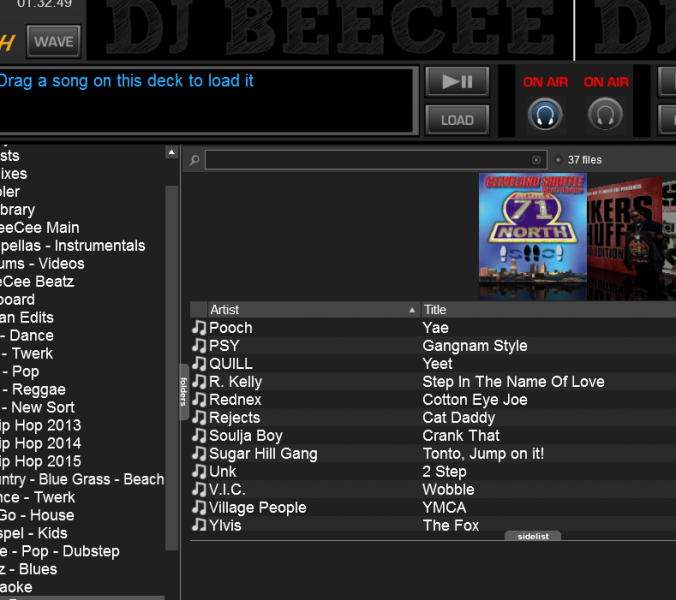The image size is (676, 600).
Task: Clear the search field with the X icon
Action: tap(536, 160)
